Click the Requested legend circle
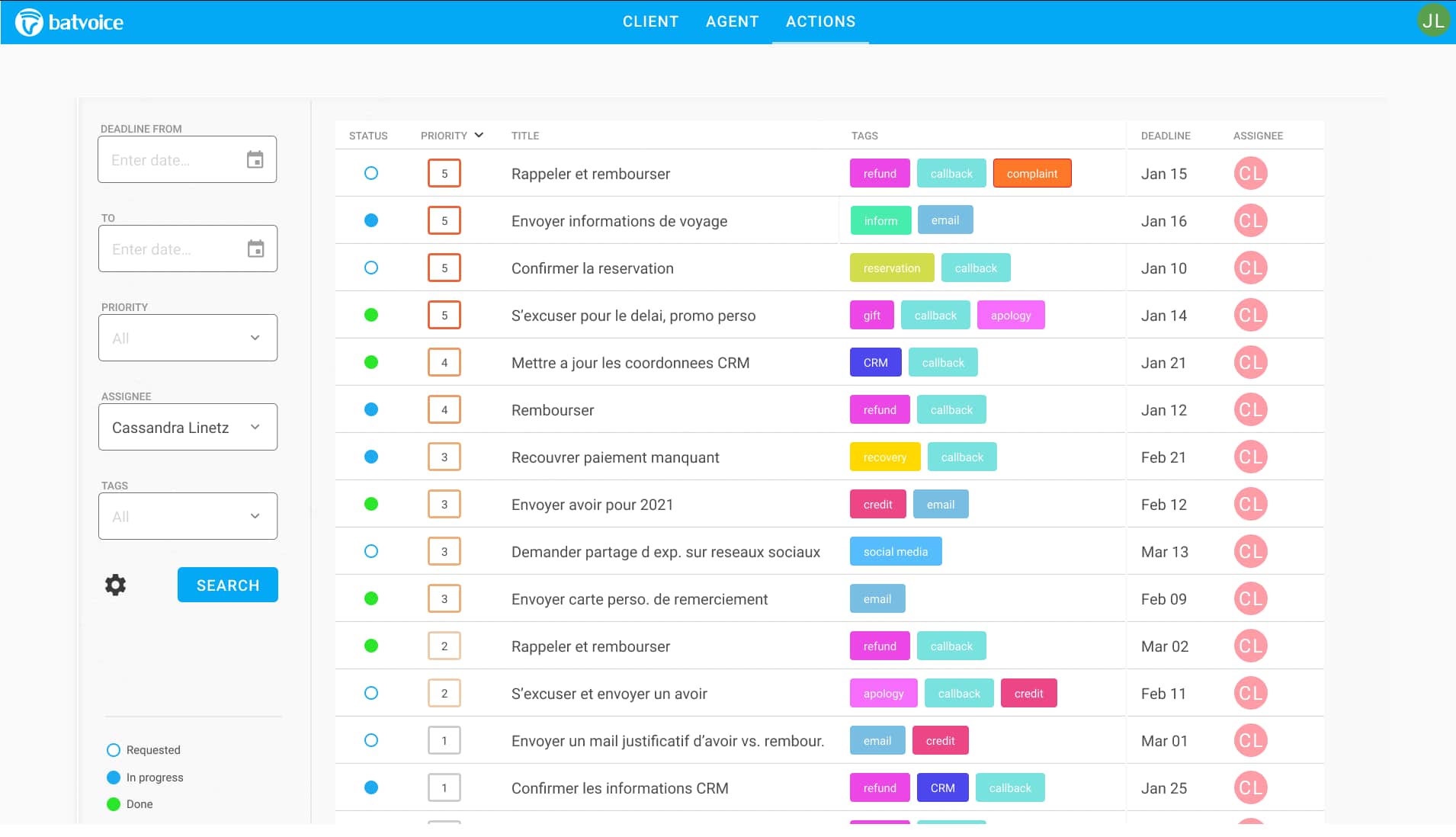Screen dimensions: 1456x837 pos(114,750)
